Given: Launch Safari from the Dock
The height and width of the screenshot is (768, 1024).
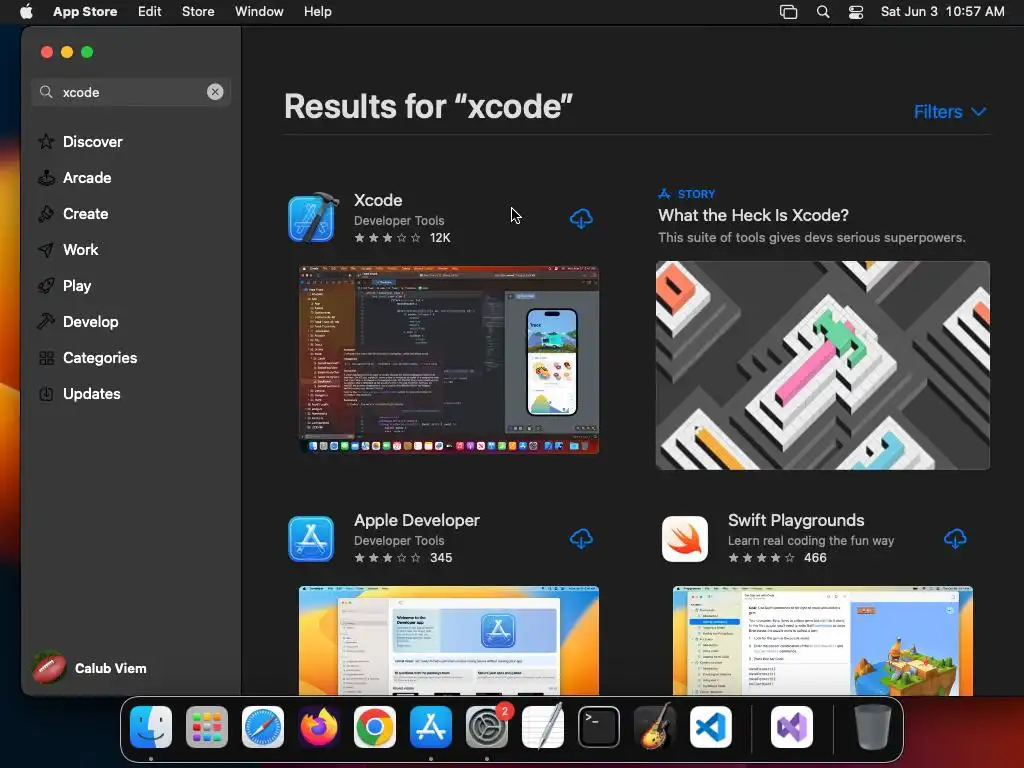Looking at the screenshot, I should coord(263,727).
